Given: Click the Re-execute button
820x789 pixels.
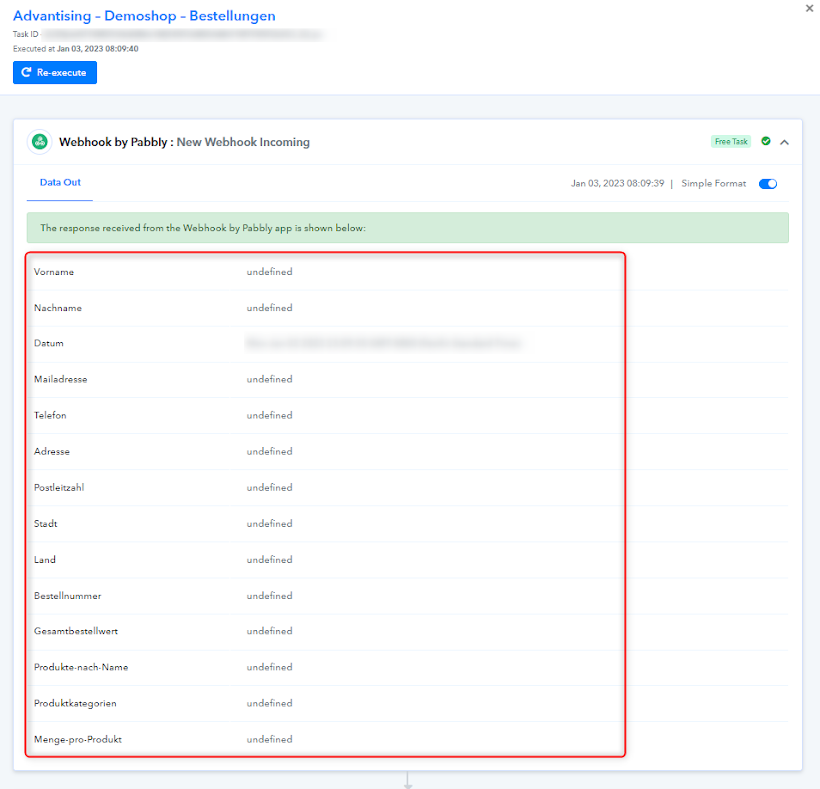Looking at the screenshot, I should point(55,72).
